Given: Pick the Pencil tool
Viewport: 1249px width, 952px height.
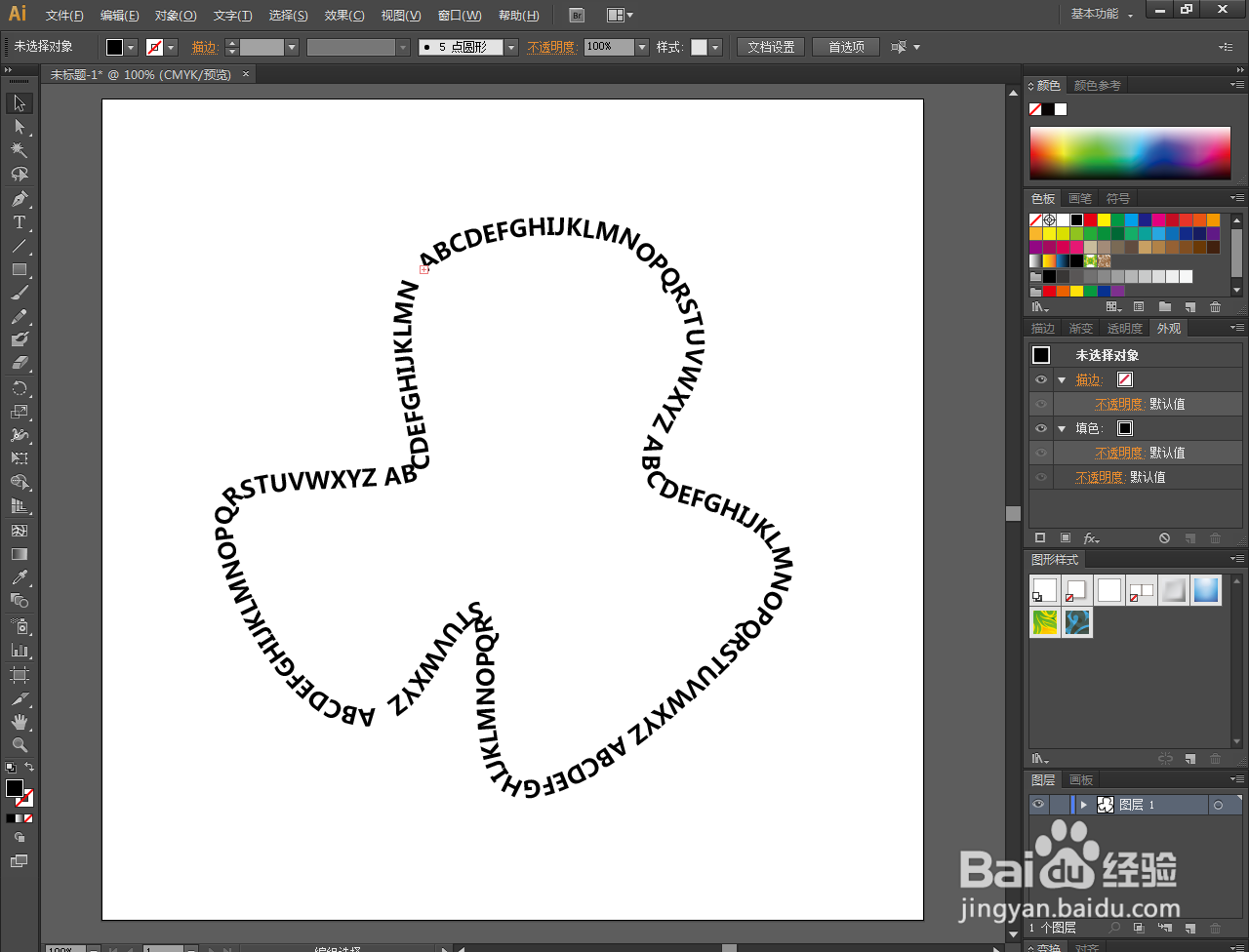Looking at the screenshot, I should (x=19, y=316).
